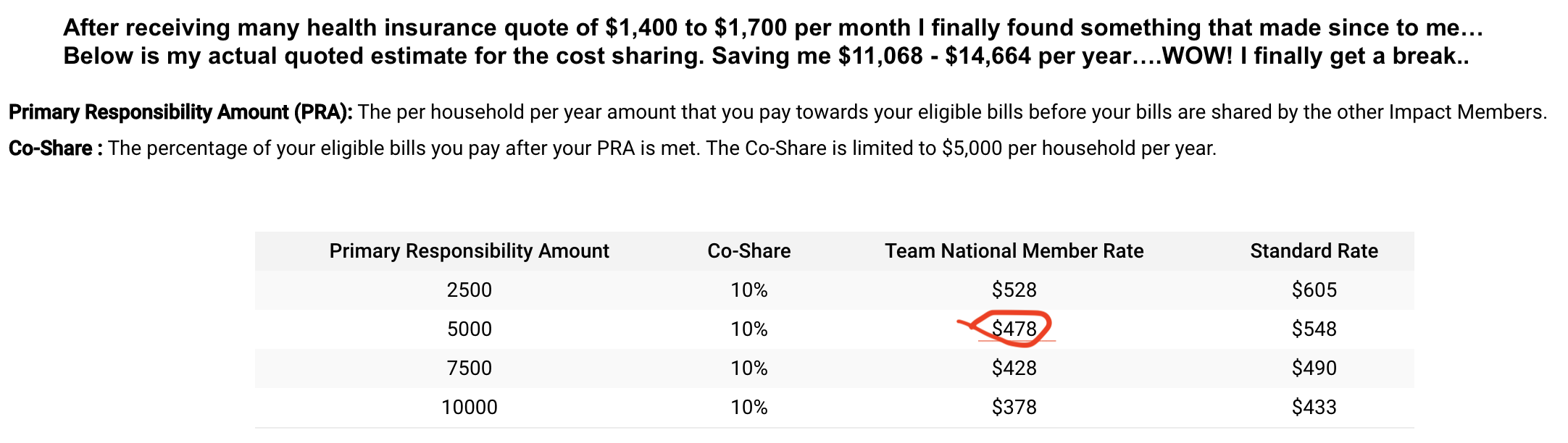Select the Team National Member Rate header
This screenshot has width=1568, height=443.
click(x=1014, y=251)
